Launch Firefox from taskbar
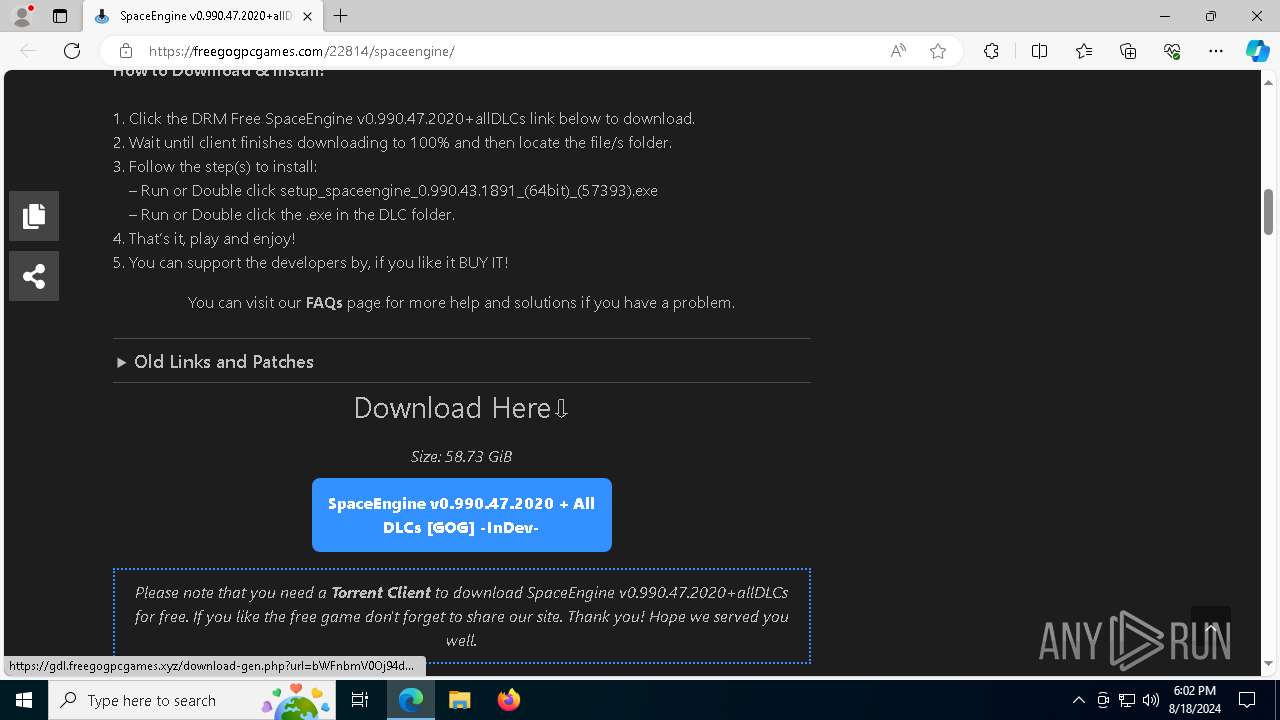The image size is (1280, 720). click(x=508, y=700)
